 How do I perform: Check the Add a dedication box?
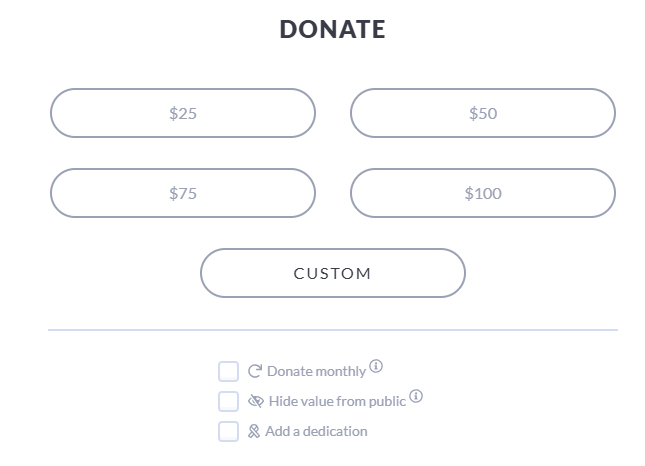[x=228, y=431]
